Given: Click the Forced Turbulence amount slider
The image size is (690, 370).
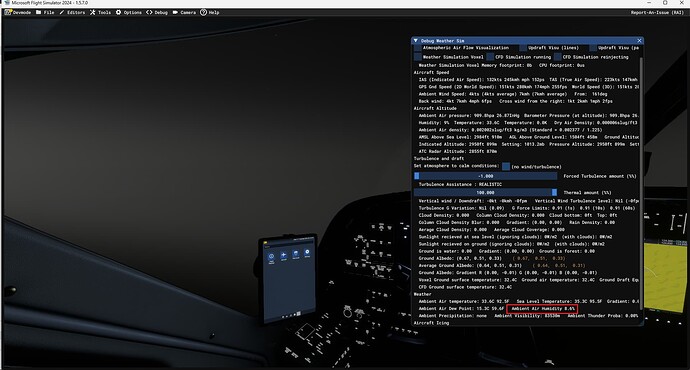Looking at the screenshot, I should point(485,176).
